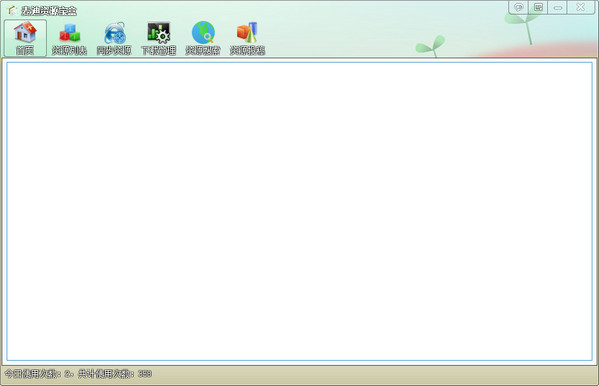Click the app logo in the title bar
Image resolution: width=599 pixels, height=386 pixels.
[13, 11]
